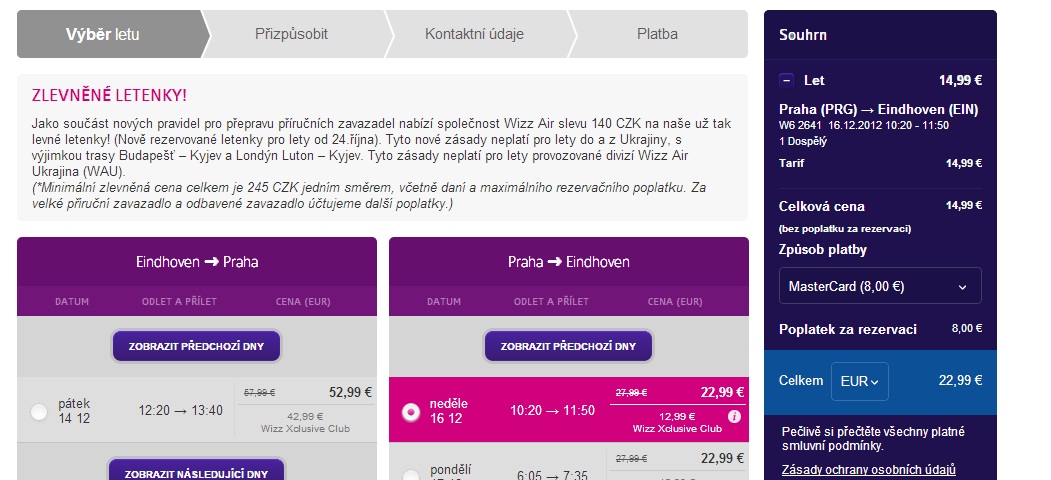Click the 52,99 € Friday flight price
The image size is (1051, 480).
[349, 392]
